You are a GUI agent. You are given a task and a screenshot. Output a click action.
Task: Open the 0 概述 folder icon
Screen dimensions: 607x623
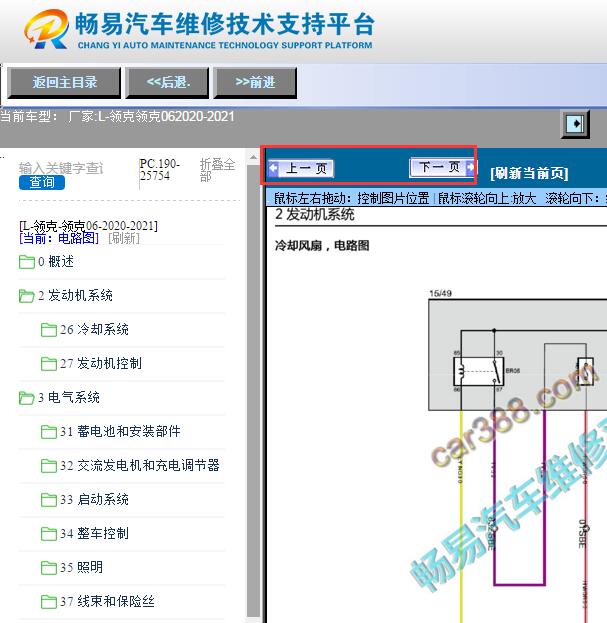tap(27, 262)
